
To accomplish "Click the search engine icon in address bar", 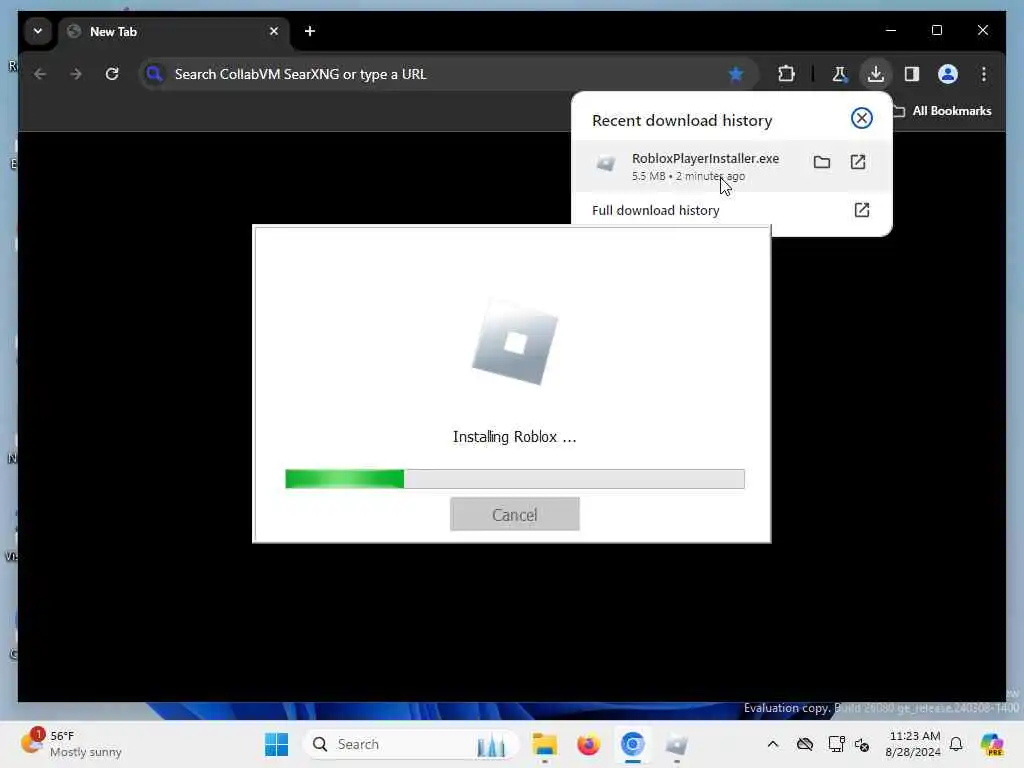I will click(155, 74).
